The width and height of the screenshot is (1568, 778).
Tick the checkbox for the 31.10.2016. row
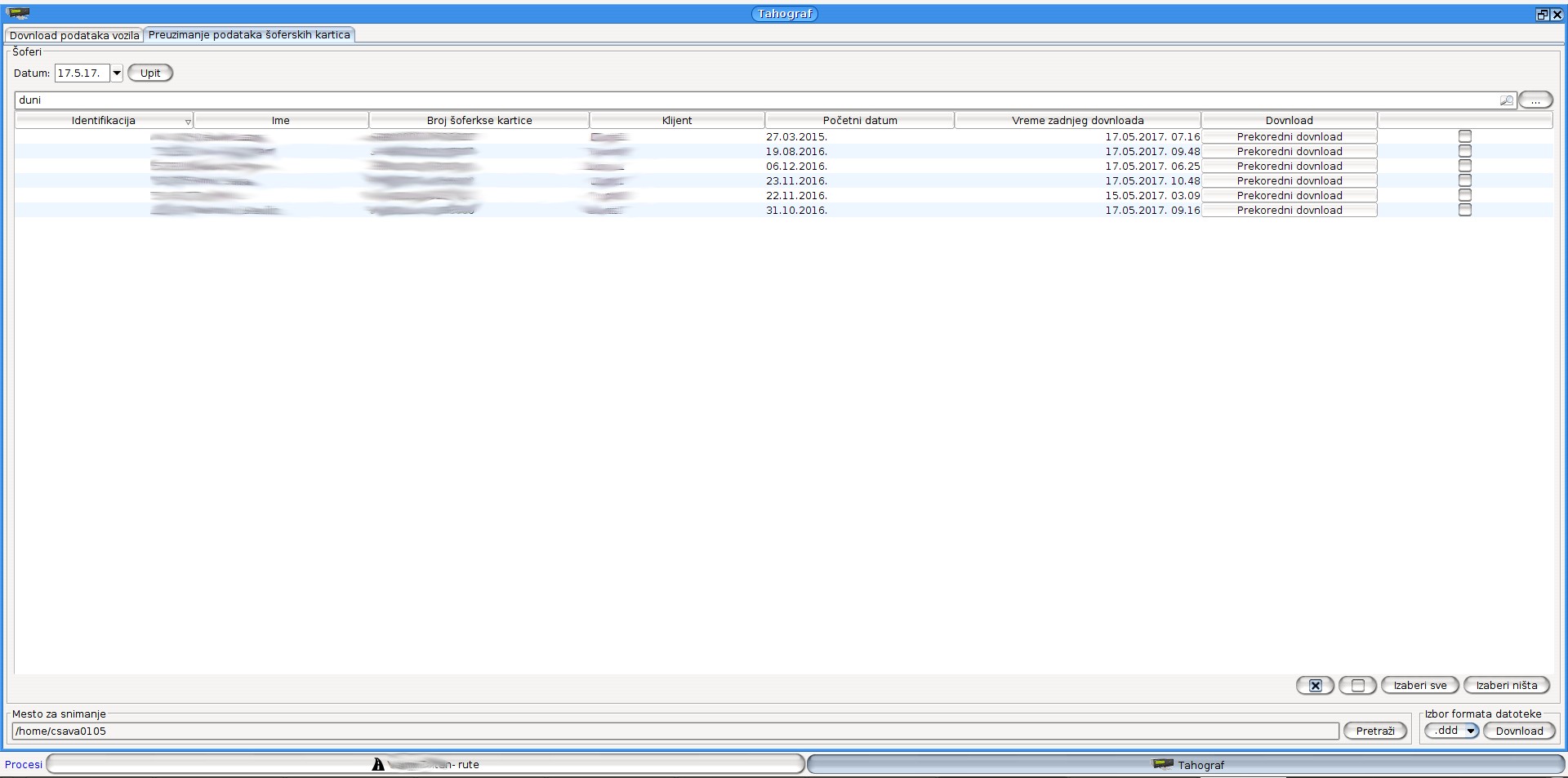(x=1464, y=210)
